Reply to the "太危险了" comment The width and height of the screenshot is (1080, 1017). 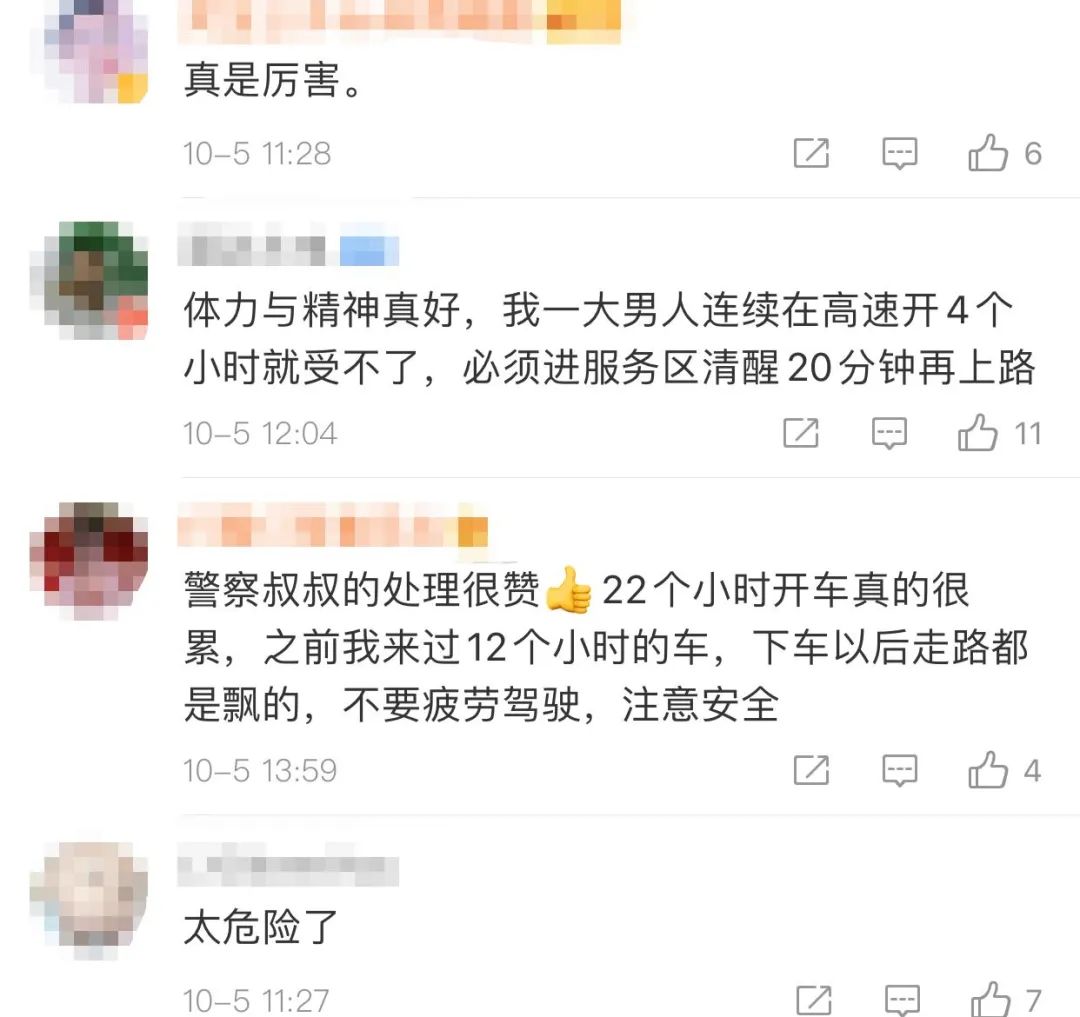click(902, 1000)
